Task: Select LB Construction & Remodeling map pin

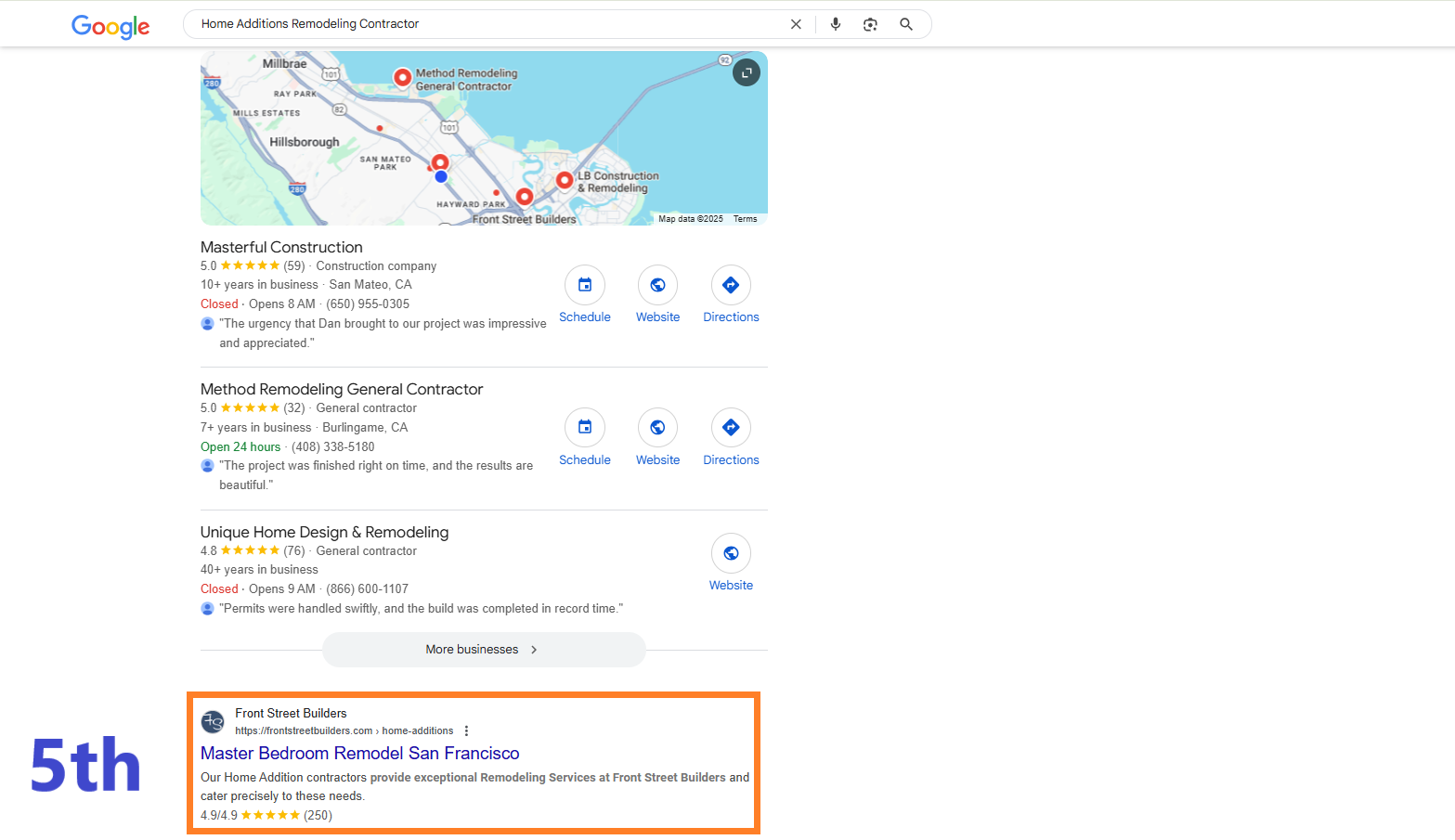Action: pos(564,180)
